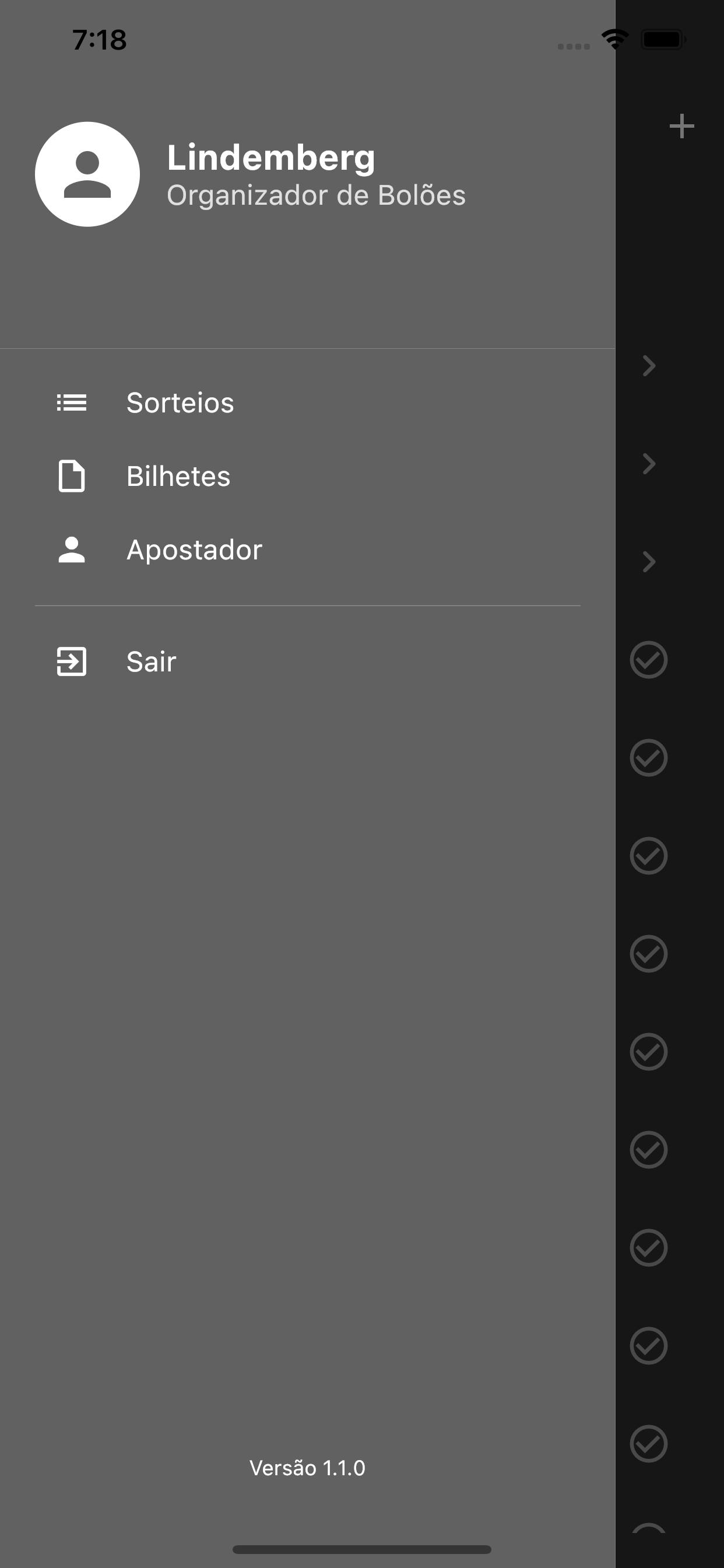Open the Sorteios menu item
724x1568 pixels.
[x=180, y=402]
